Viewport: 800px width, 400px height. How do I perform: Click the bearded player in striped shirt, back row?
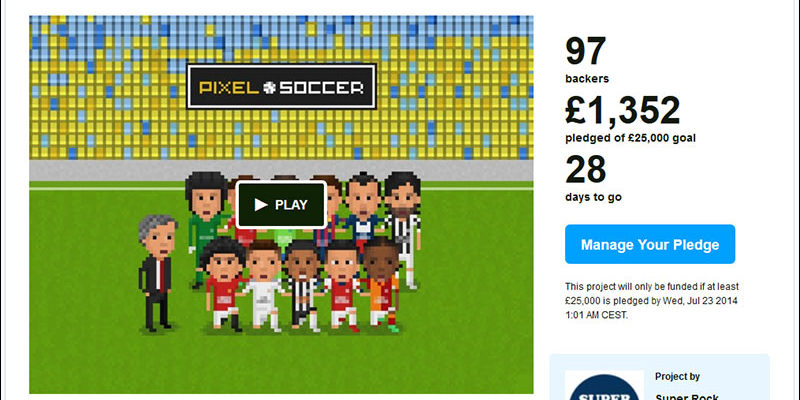403,224
